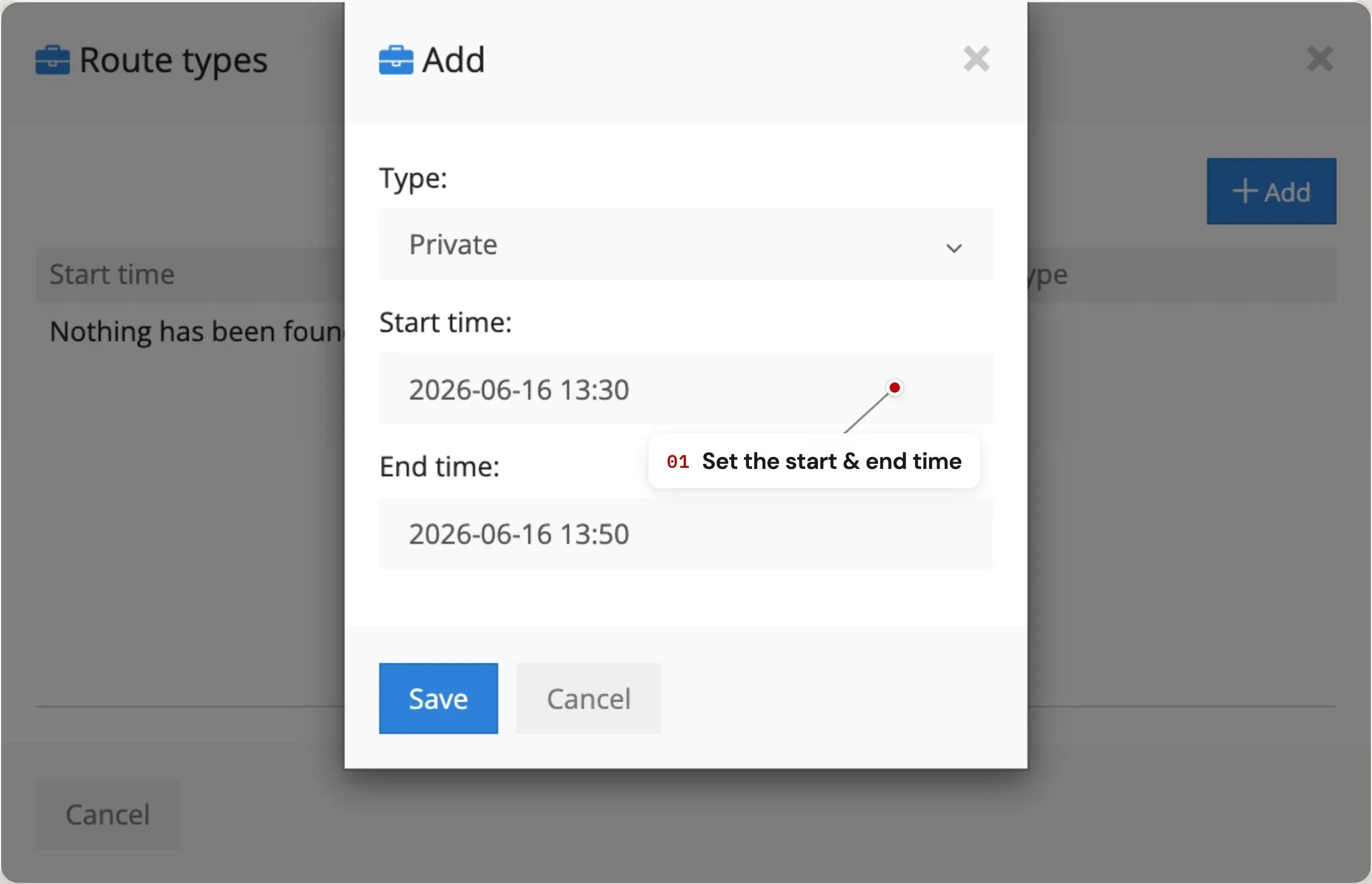Click the Add title text of the dialog

(454, 60)
